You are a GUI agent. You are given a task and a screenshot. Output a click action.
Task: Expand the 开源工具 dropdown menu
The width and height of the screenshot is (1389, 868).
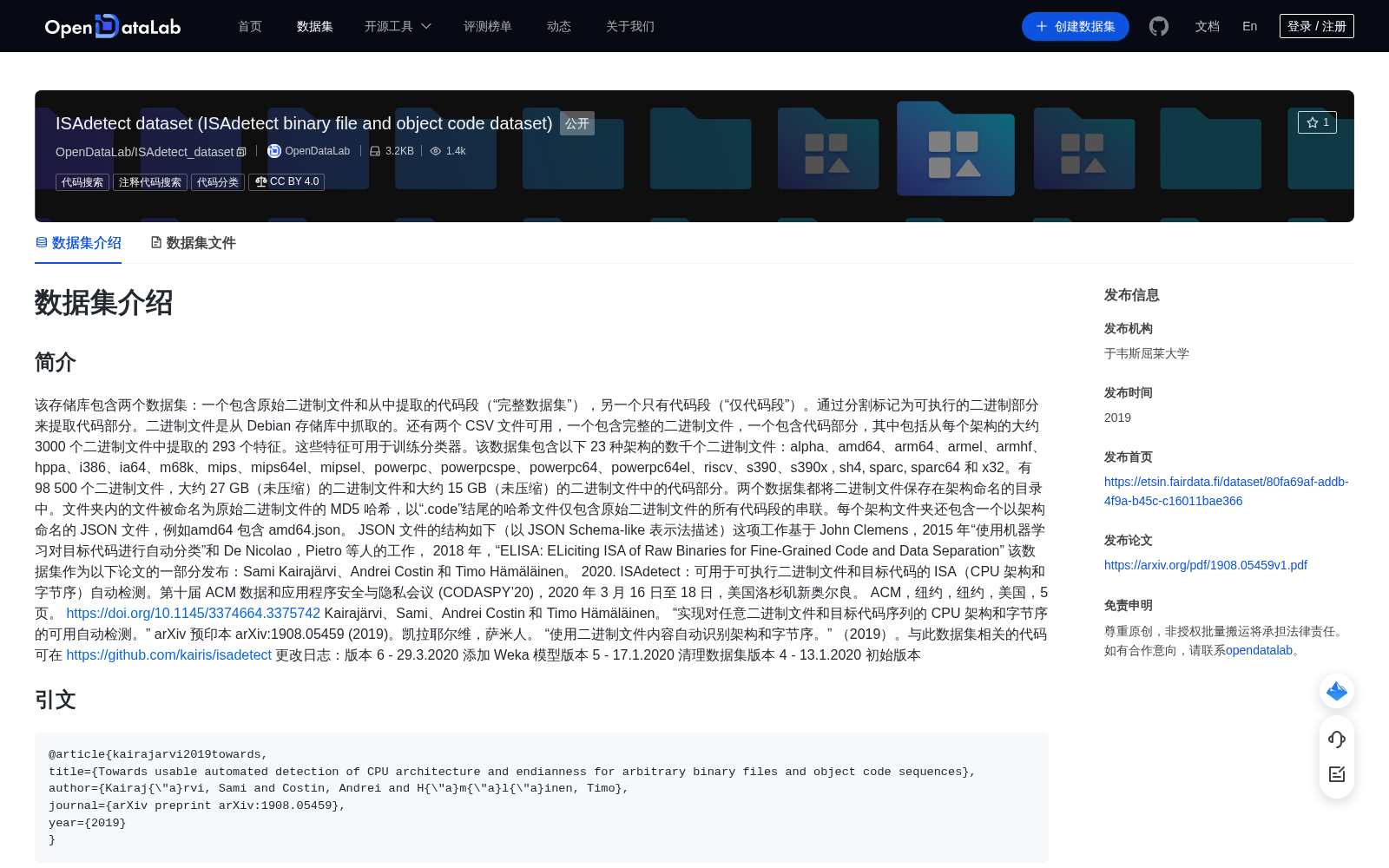pyautogui.click(x=398, y=26)
